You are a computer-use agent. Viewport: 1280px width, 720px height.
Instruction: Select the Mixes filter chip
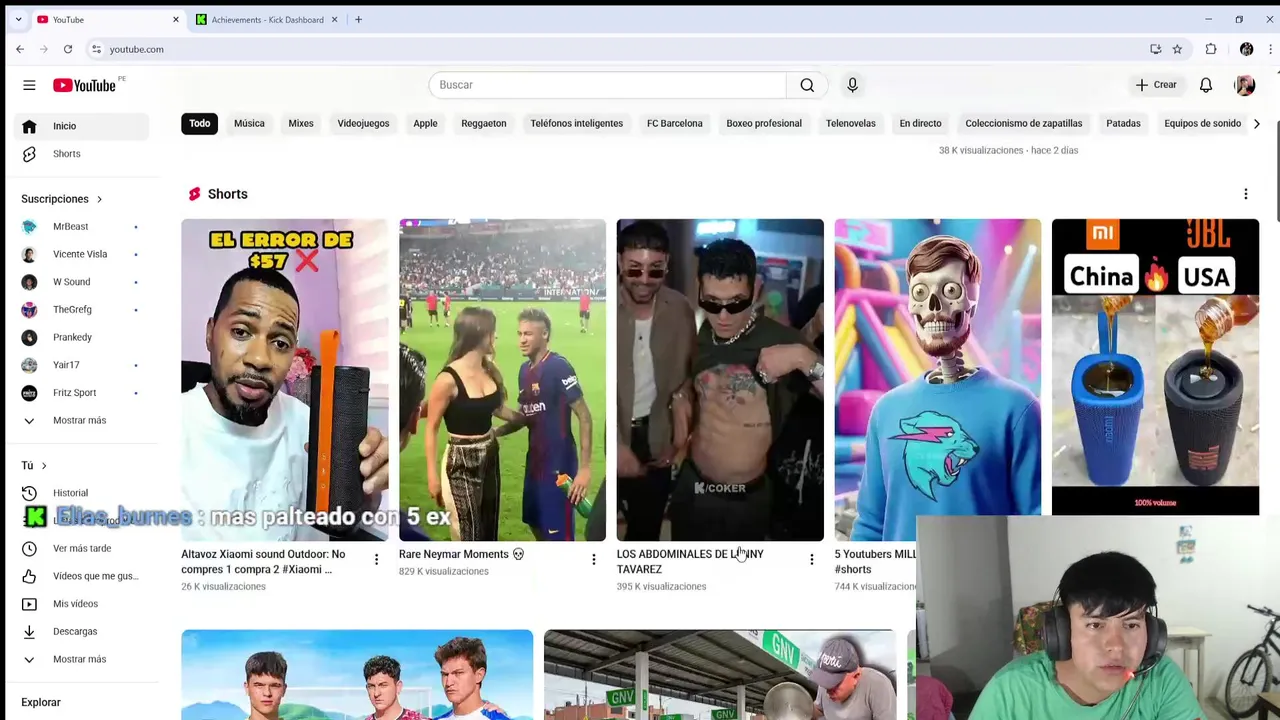(301, 124)
